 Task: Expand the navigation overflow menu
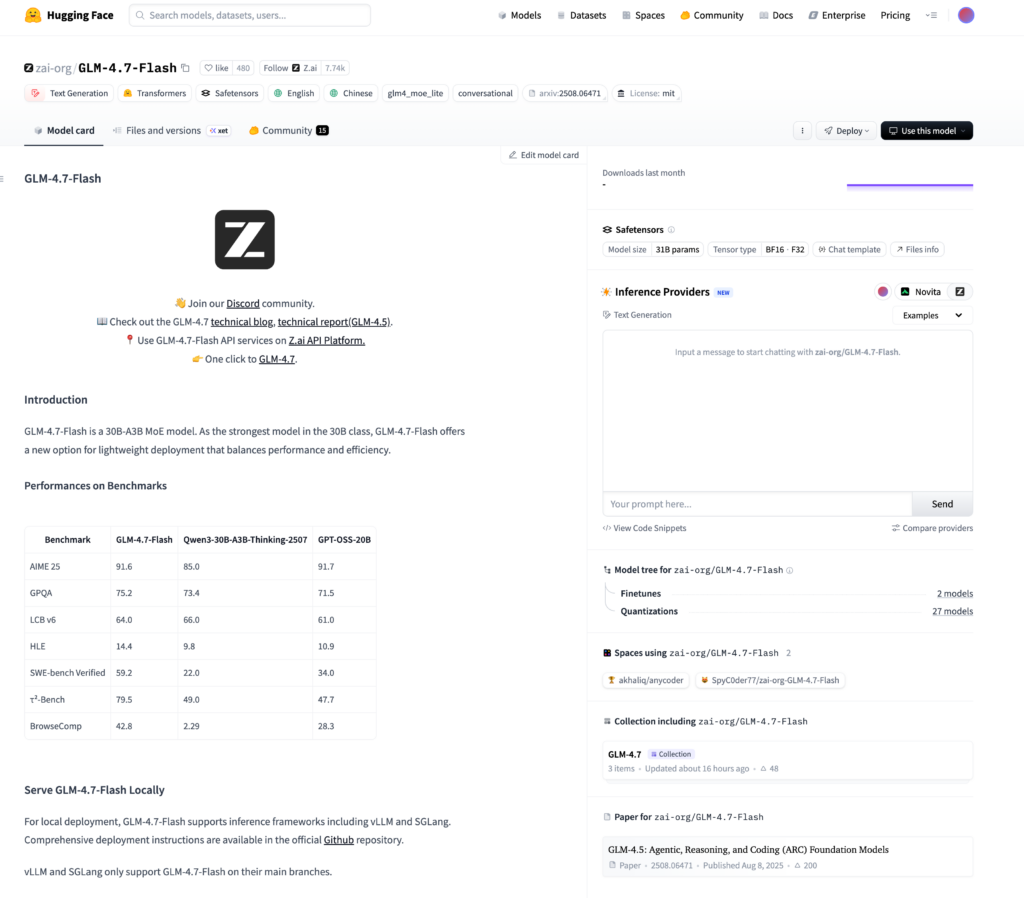[x=931, y=15]
